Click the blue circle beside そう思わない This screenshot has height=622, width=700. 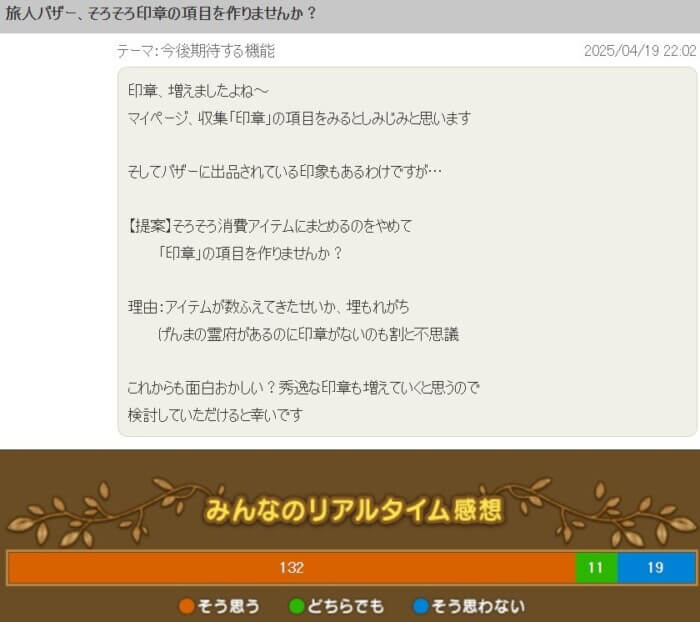(421, 606)
